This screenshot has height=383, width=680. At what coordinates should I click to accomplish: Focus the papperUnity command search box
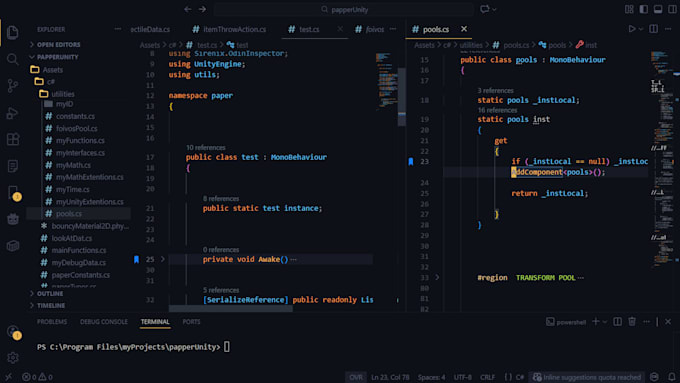click(x=343, y=10)
